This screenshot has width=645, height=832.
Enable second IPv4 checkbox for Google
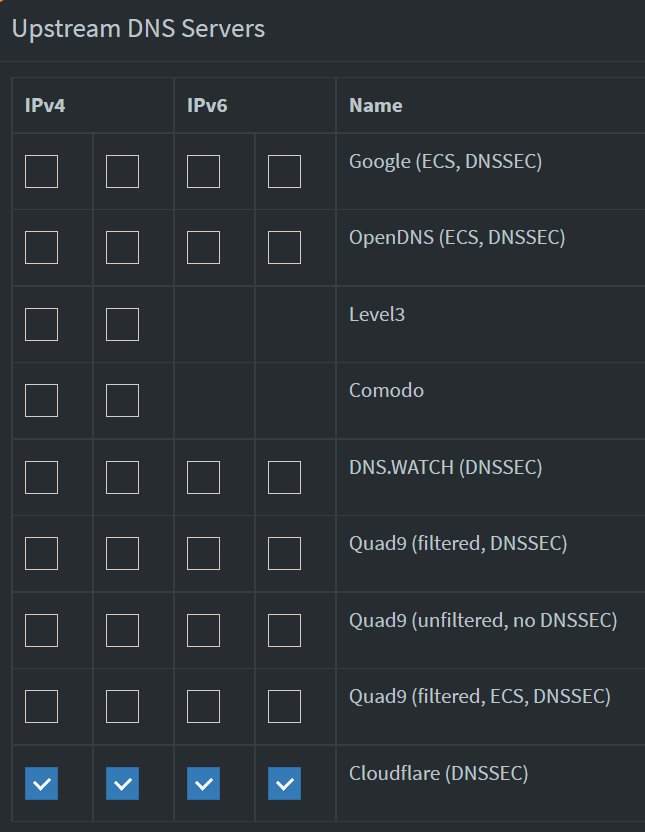tap(122, 171)
